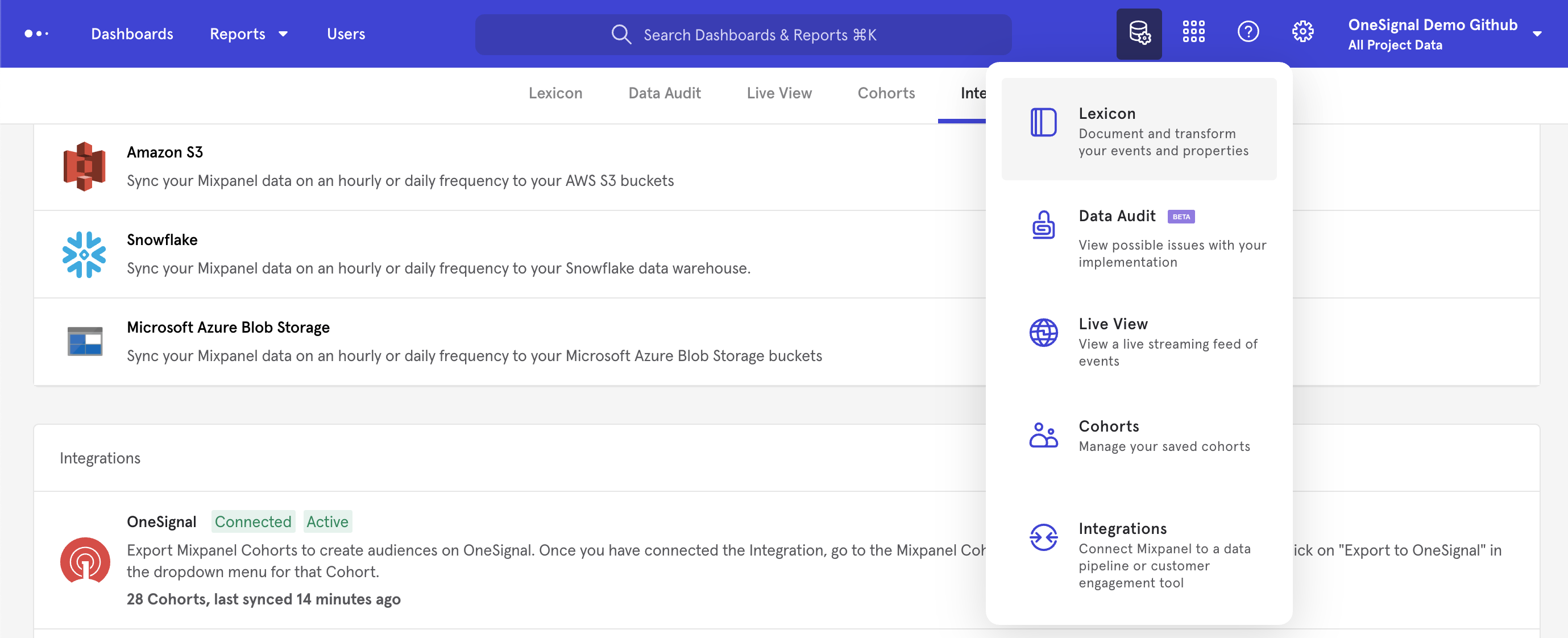Open the OneSignal integration title
The width and height of the screenshot is (1568, 638).
coord(161,522)
